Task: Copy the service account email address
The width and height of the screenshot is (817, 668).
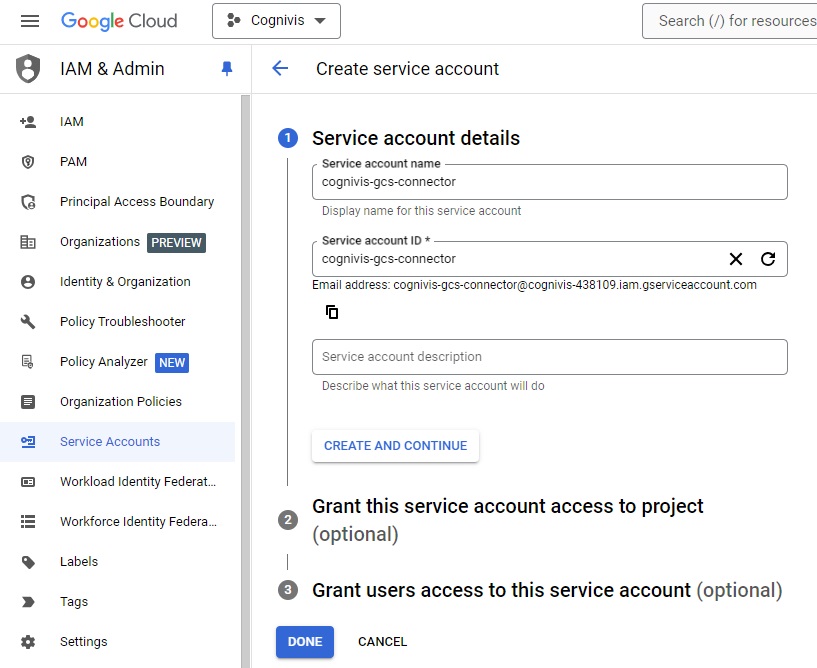Action: pyautogui.click(x=332, y=312)
